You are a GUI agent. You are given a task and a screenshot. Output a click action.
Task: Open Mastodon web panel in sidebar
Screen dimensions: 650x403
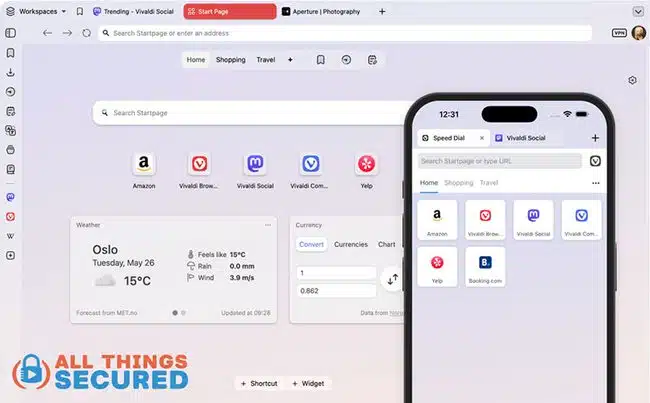tap(10, 197)
